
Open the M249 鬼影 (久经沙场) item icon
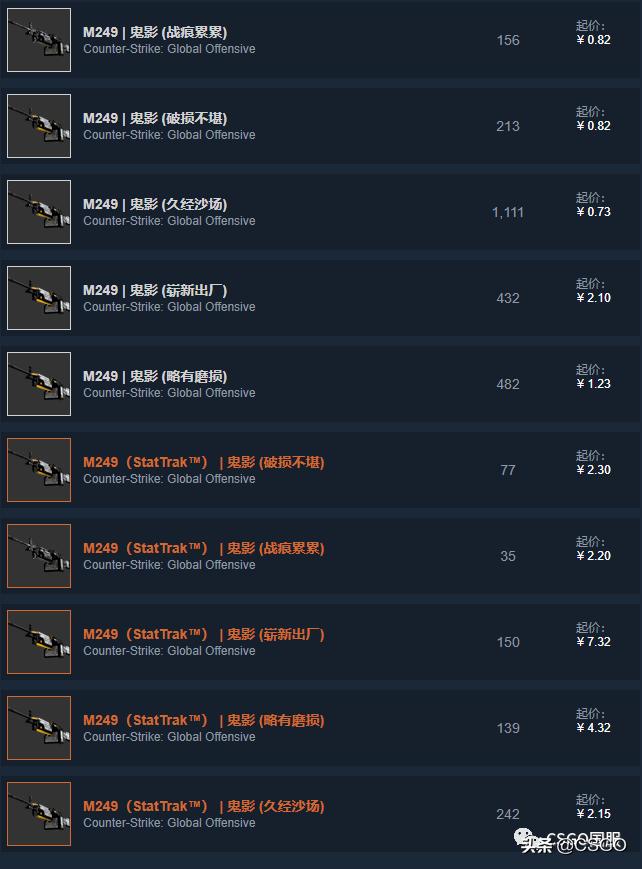(x=39, y=212)
